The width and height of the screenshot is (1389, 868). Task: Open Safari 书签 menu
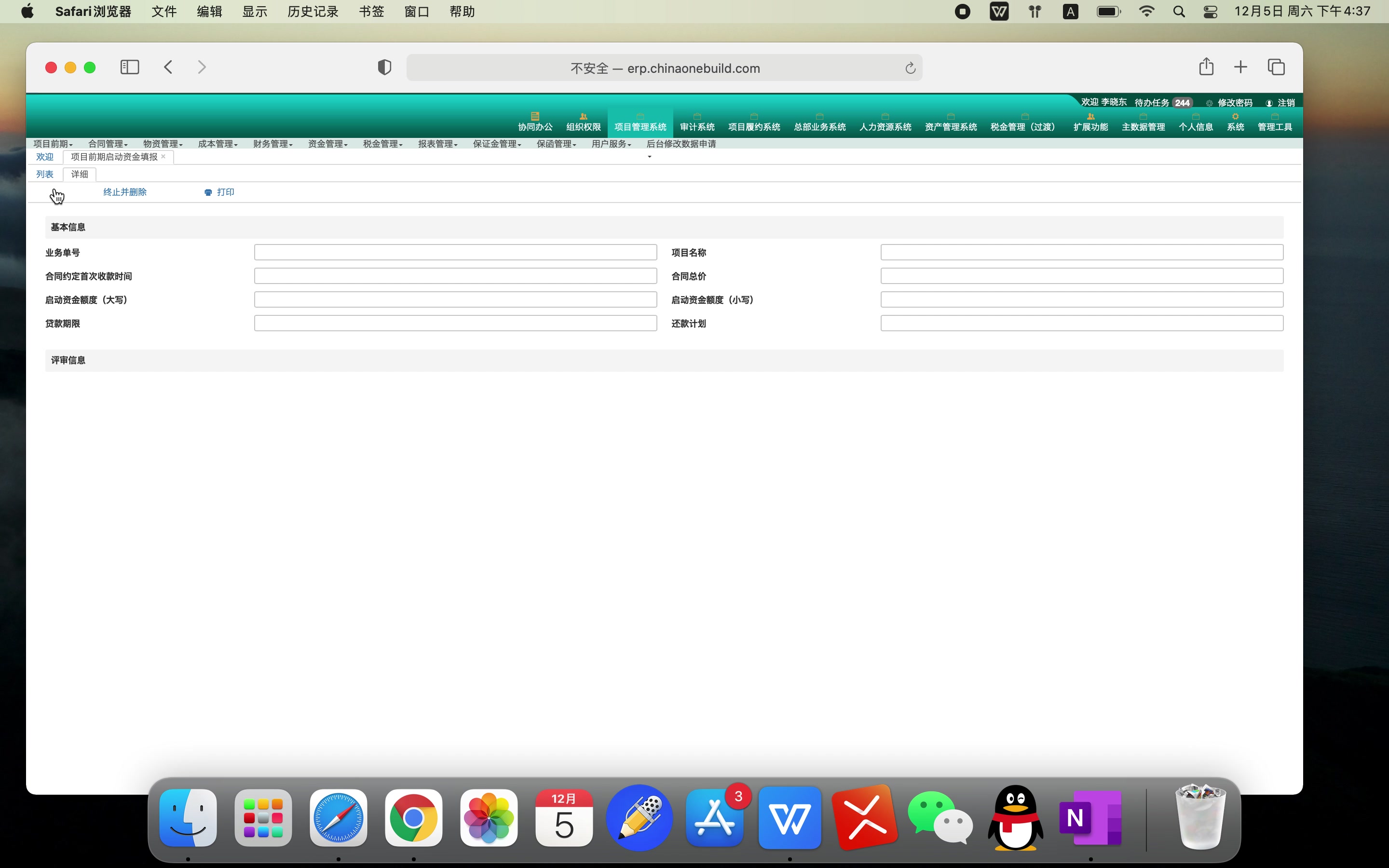point(371,12)
